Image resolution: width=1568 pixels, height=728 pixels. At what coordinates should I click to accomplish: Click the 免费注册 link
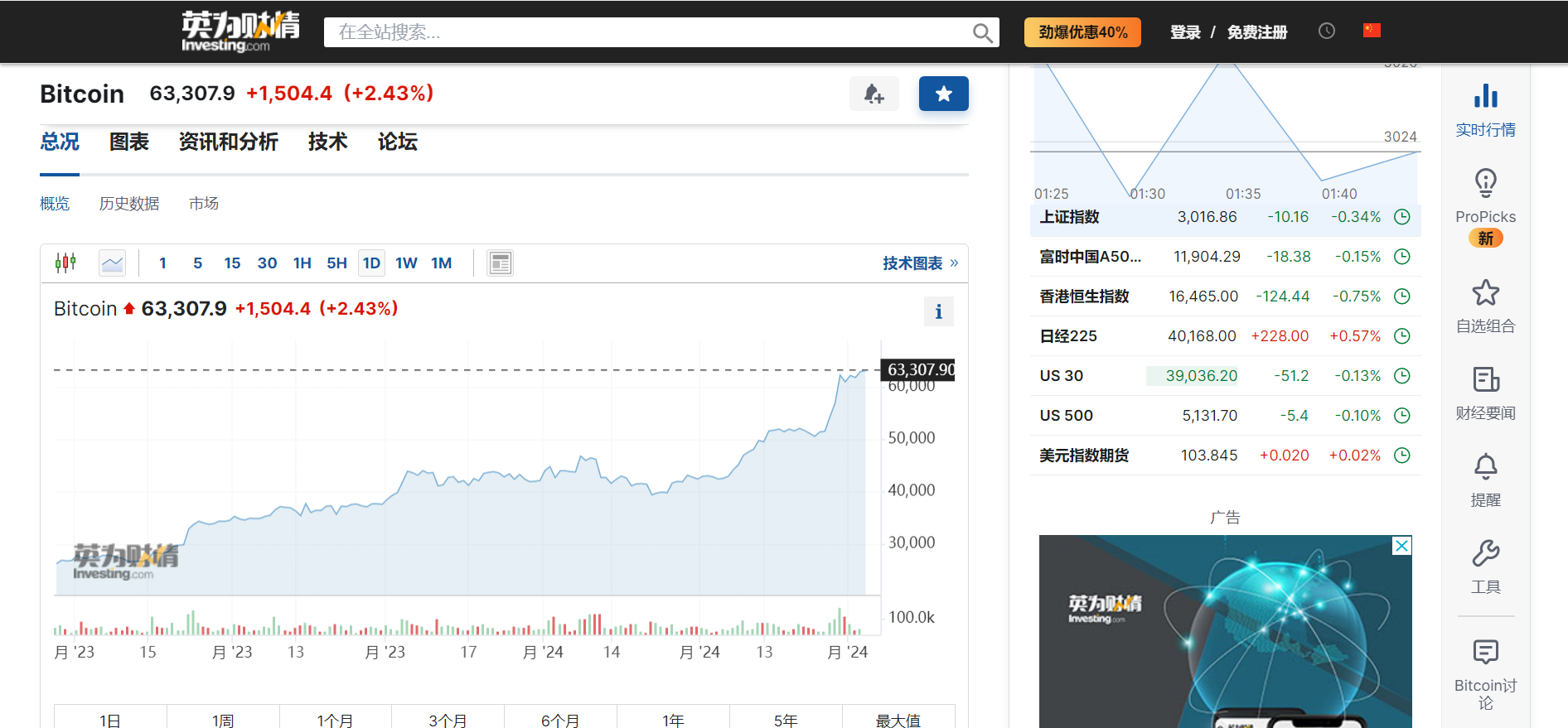point(1257,32)
